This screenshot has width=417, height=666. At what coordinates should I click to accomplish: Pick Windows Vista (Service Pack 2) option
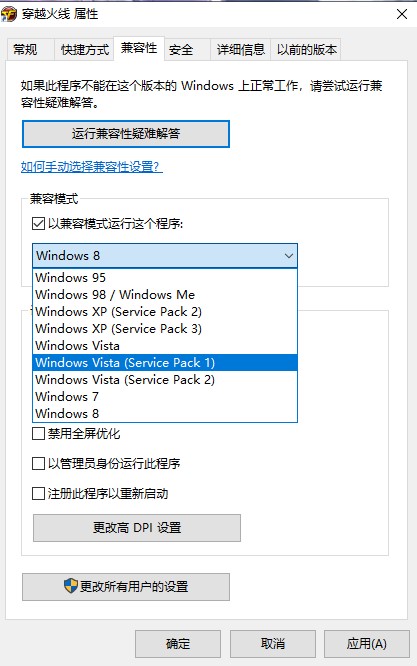coord(165,379)
